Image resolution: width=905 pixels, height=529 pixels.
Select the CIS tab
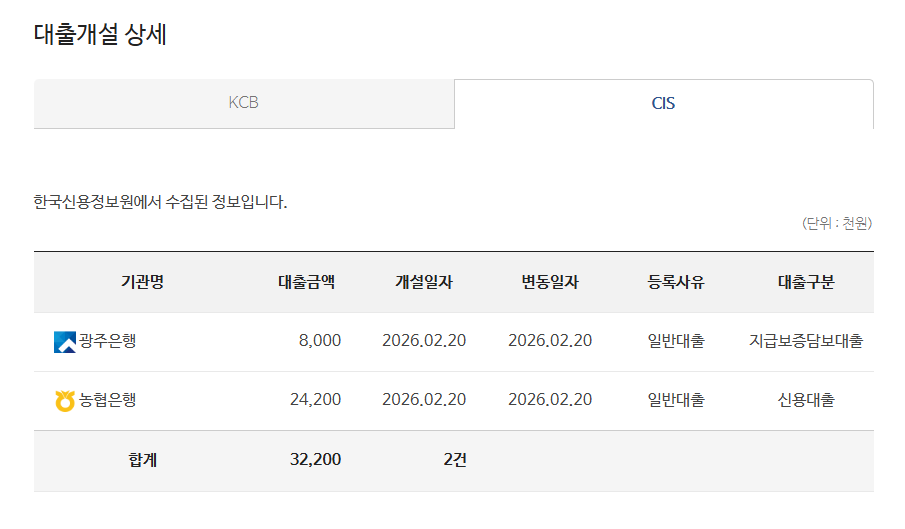[x=663, y=103]
